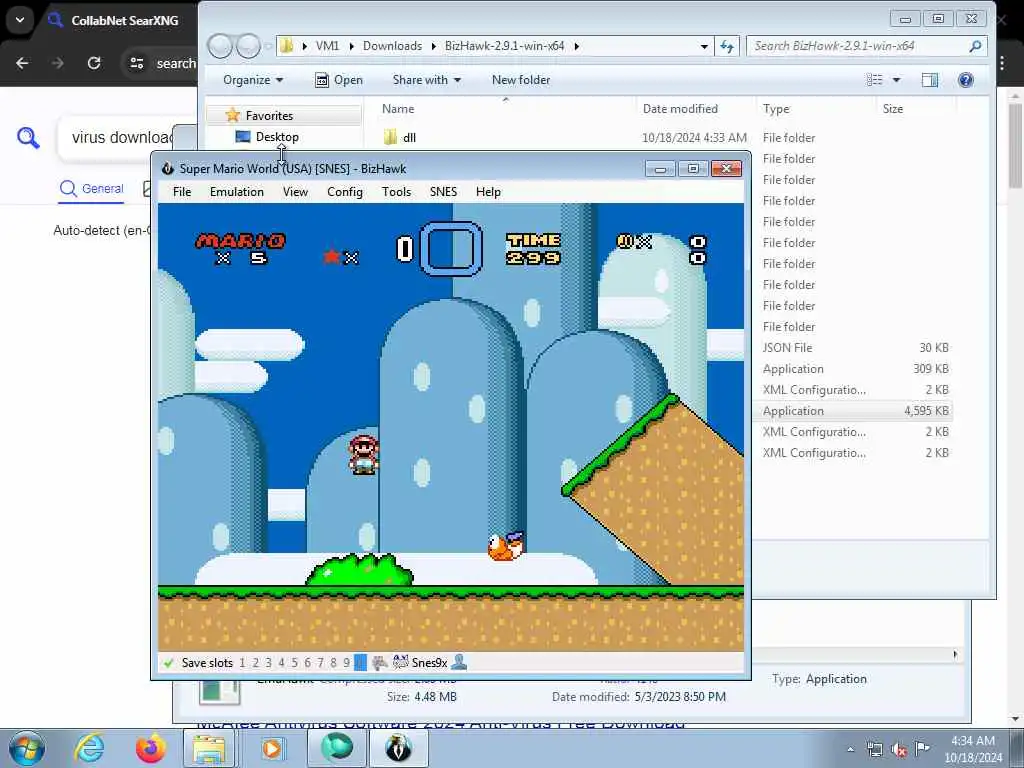Open the Windows Start menu

[x=26, y=748]
